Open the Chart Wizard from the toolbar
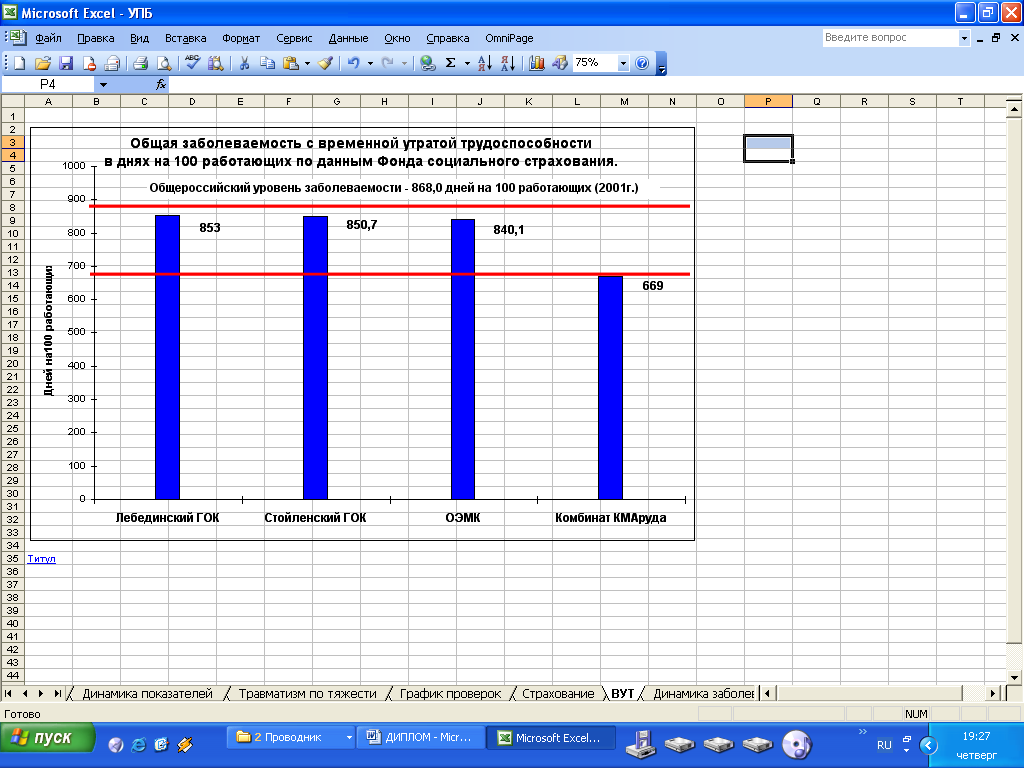 pos(536,63)
